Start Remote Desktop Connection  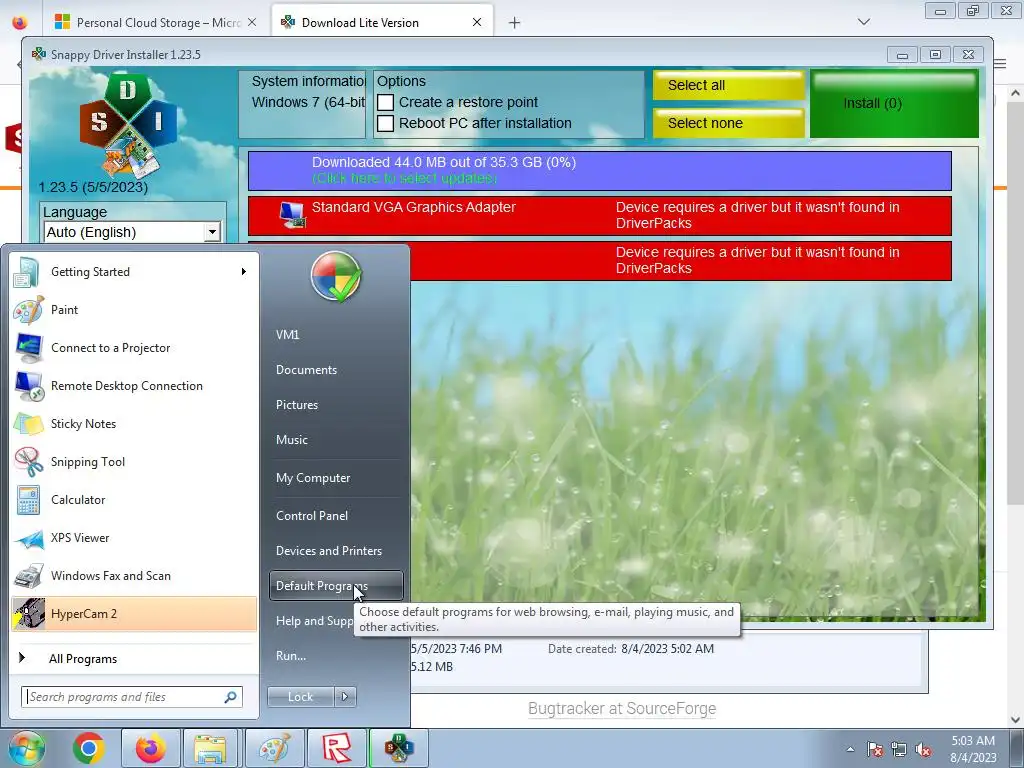[x=134, y=386]
